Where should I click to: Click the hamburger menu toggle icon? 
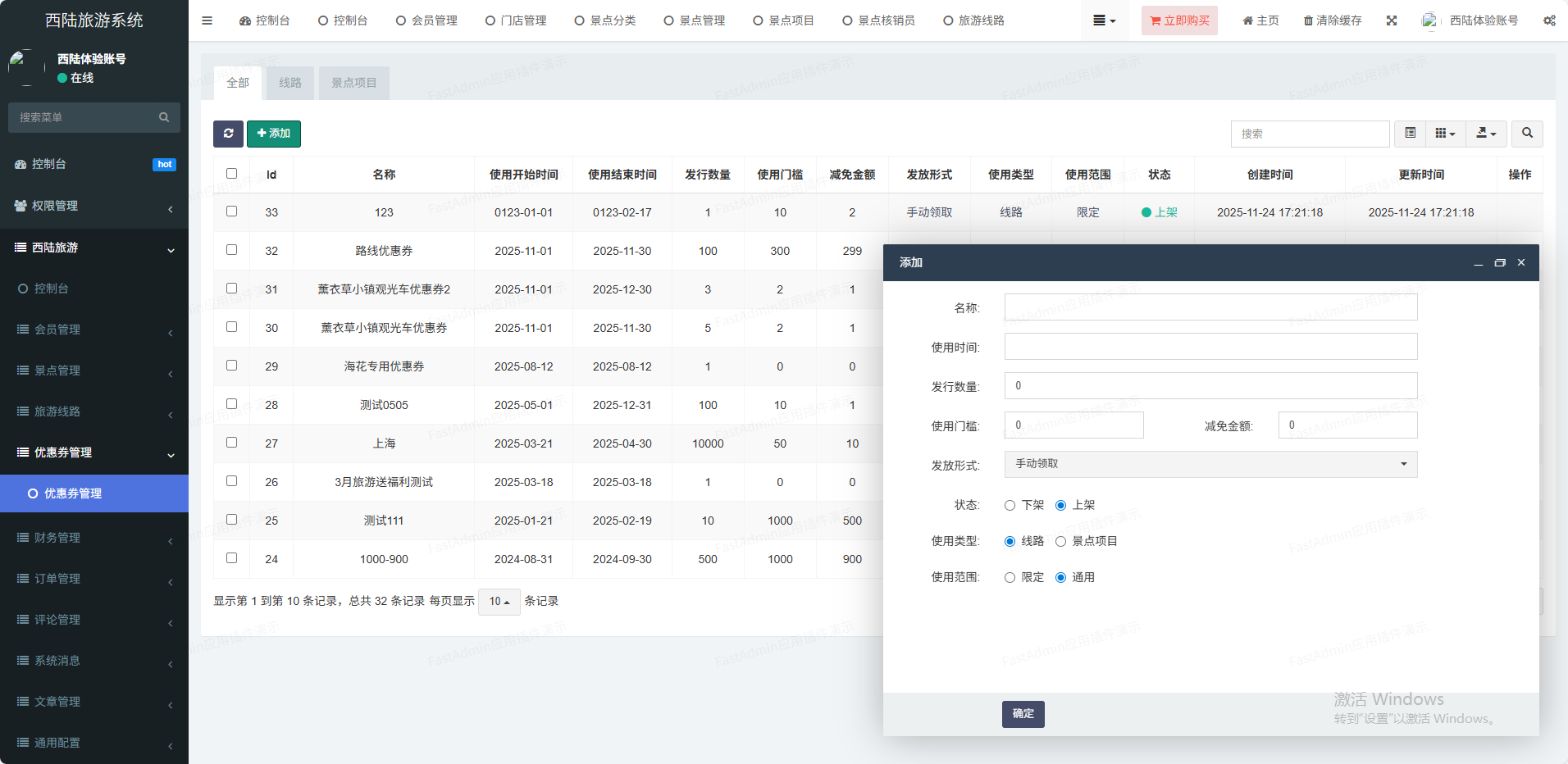[207, 20]
